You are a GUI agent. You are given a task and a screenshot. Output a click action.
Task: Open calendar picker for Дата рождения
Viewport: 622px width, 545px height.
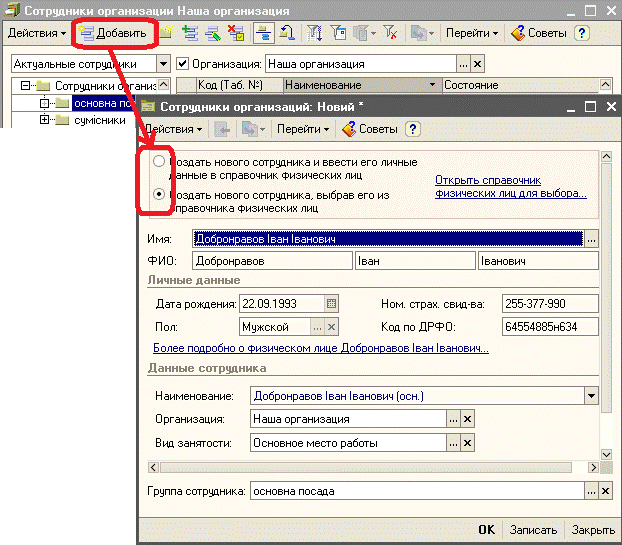tap(331, 304)
